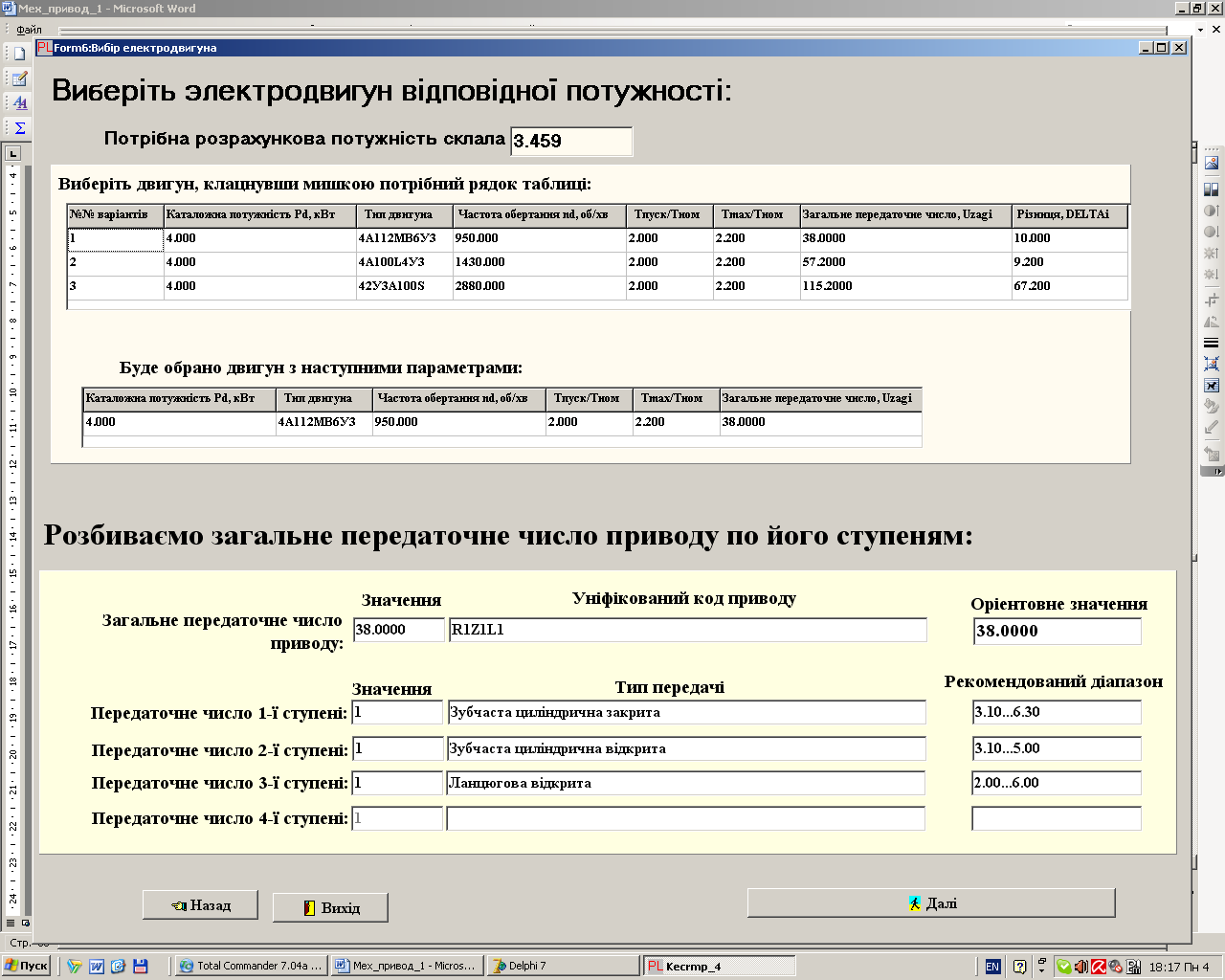Open Line Style icon on Picture toolbar
The width and height of the screenshot is (1225, 980).
1212,343
